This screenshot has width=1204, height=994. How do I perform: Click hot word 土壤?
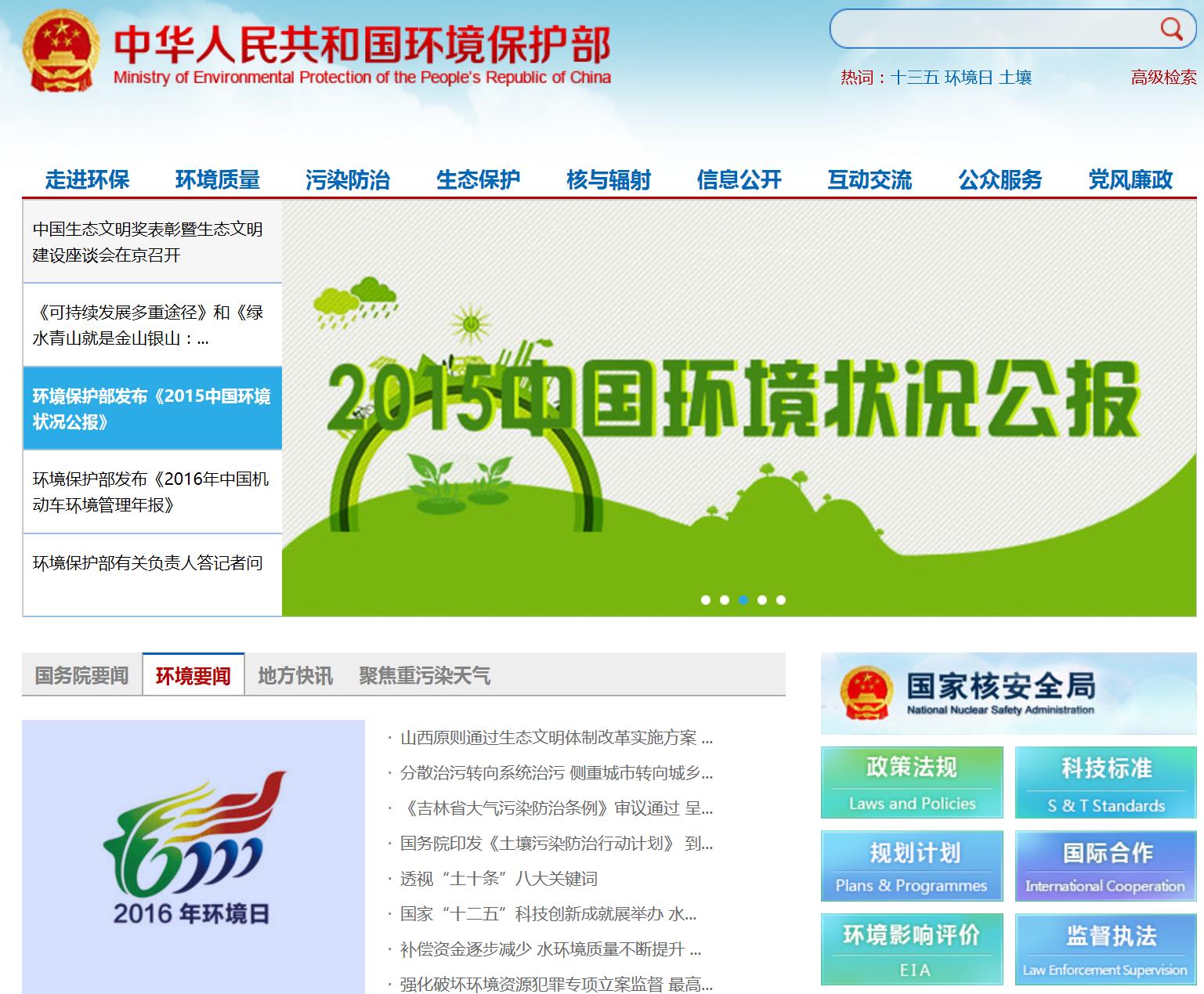(1015, 78)
